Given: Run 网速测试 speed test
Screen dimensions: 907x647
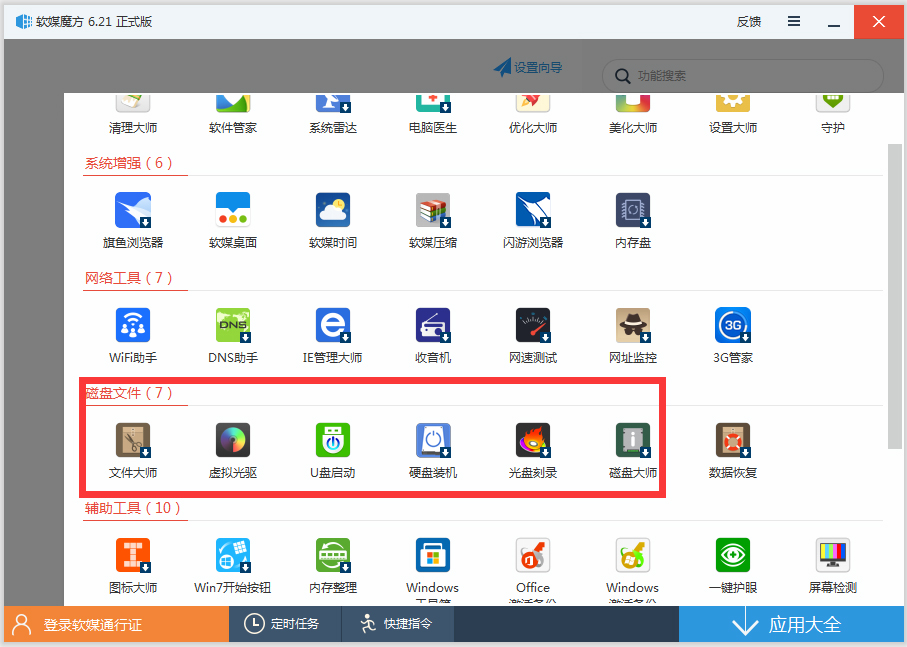Looking at the screenshot, I should pyautogui.click(x=533, y=336).
